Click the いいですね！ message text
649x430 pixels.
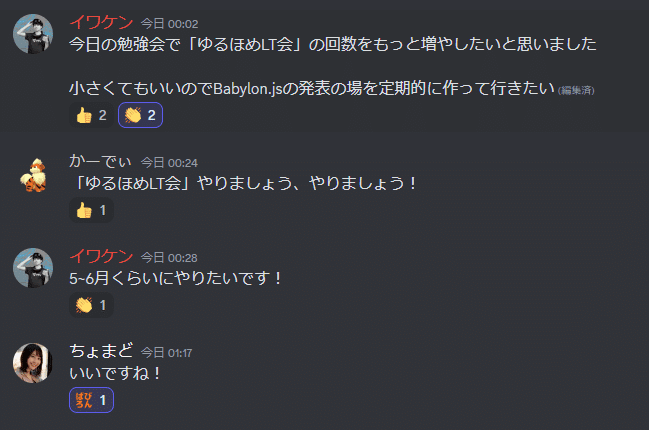click(x=115, y=374)
